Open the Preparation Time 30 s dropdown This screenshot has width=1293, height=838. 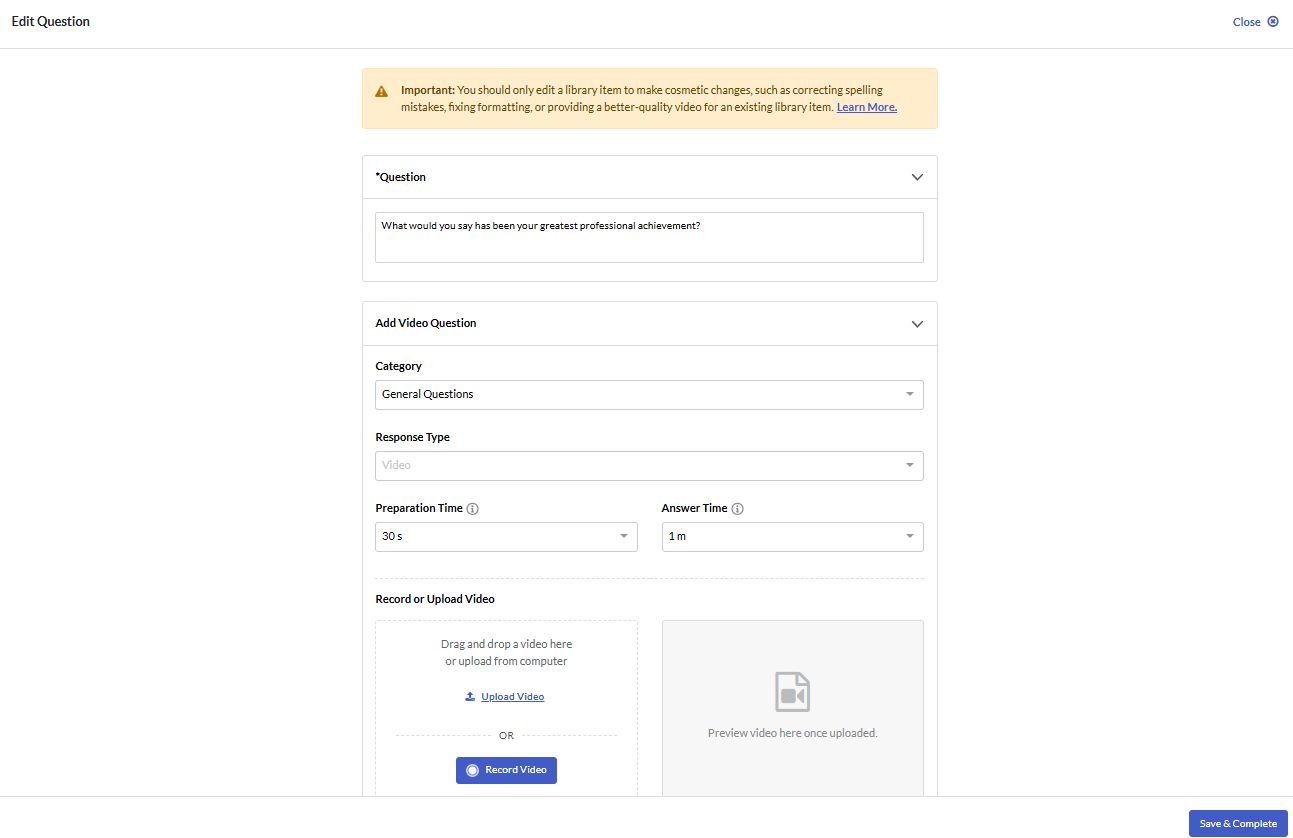click(506, 537)
